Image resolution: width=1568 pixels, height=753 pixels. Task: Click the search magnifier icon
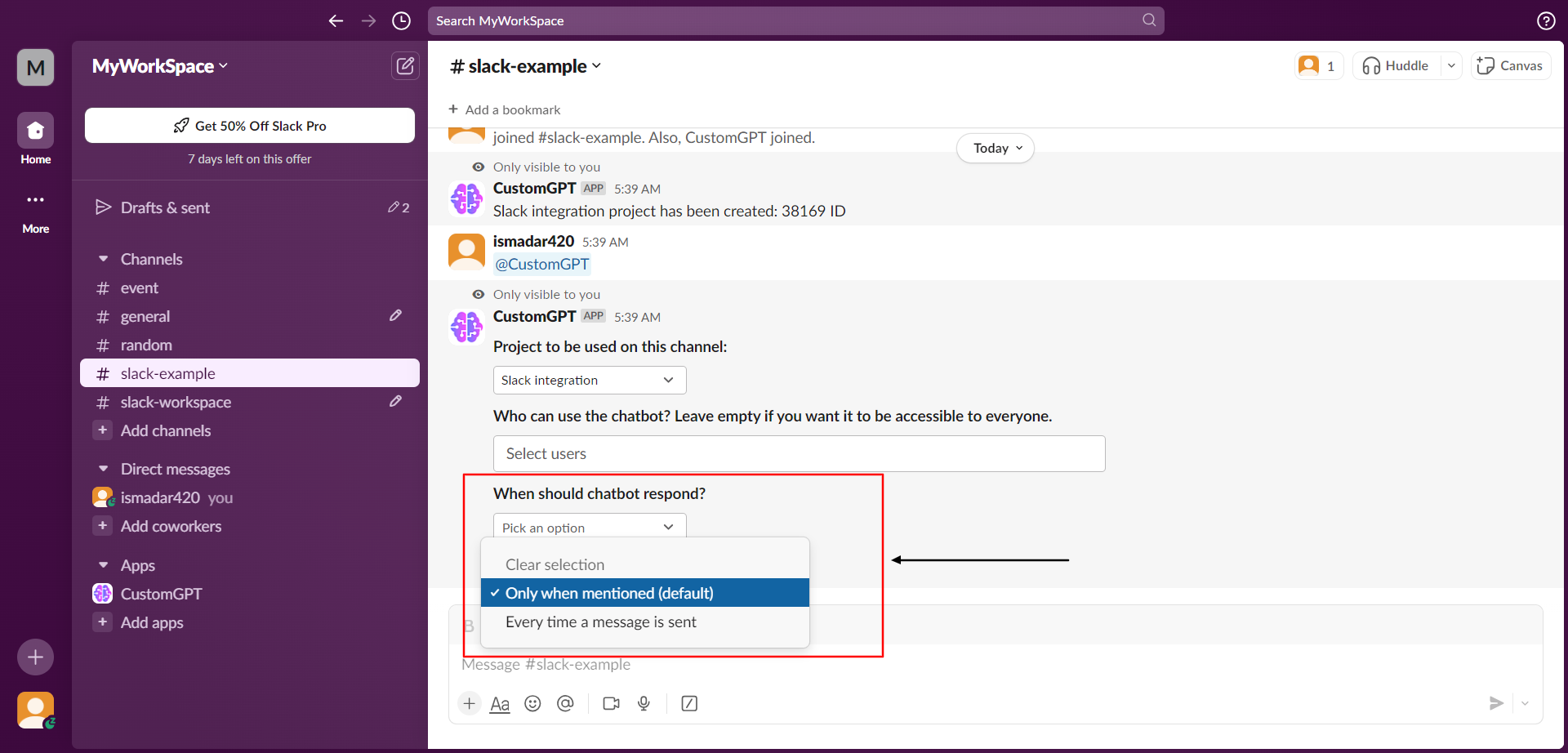click(1149, 20)
